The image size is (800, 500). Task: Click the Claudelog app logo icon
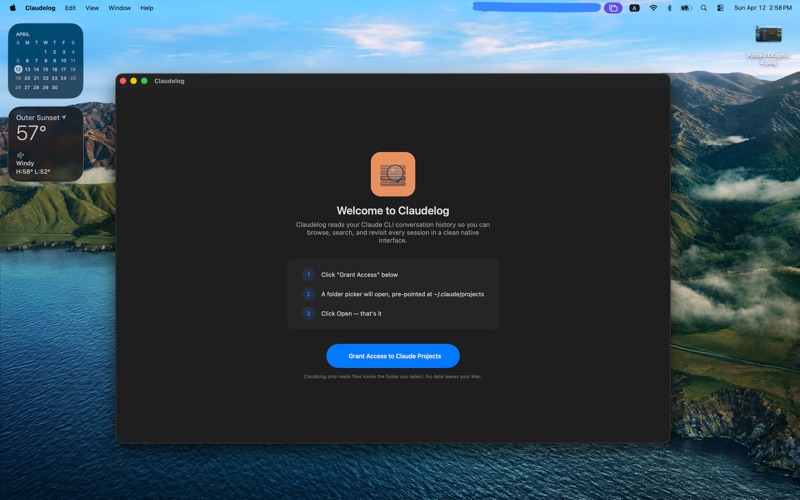393,174
